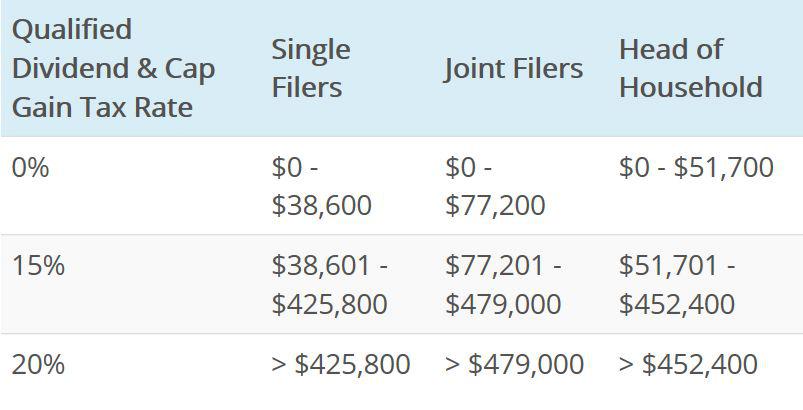Select the > $425,800 cell
This screenshot has width=803, height=410.
pyautogui.click(x=341, y=365)
